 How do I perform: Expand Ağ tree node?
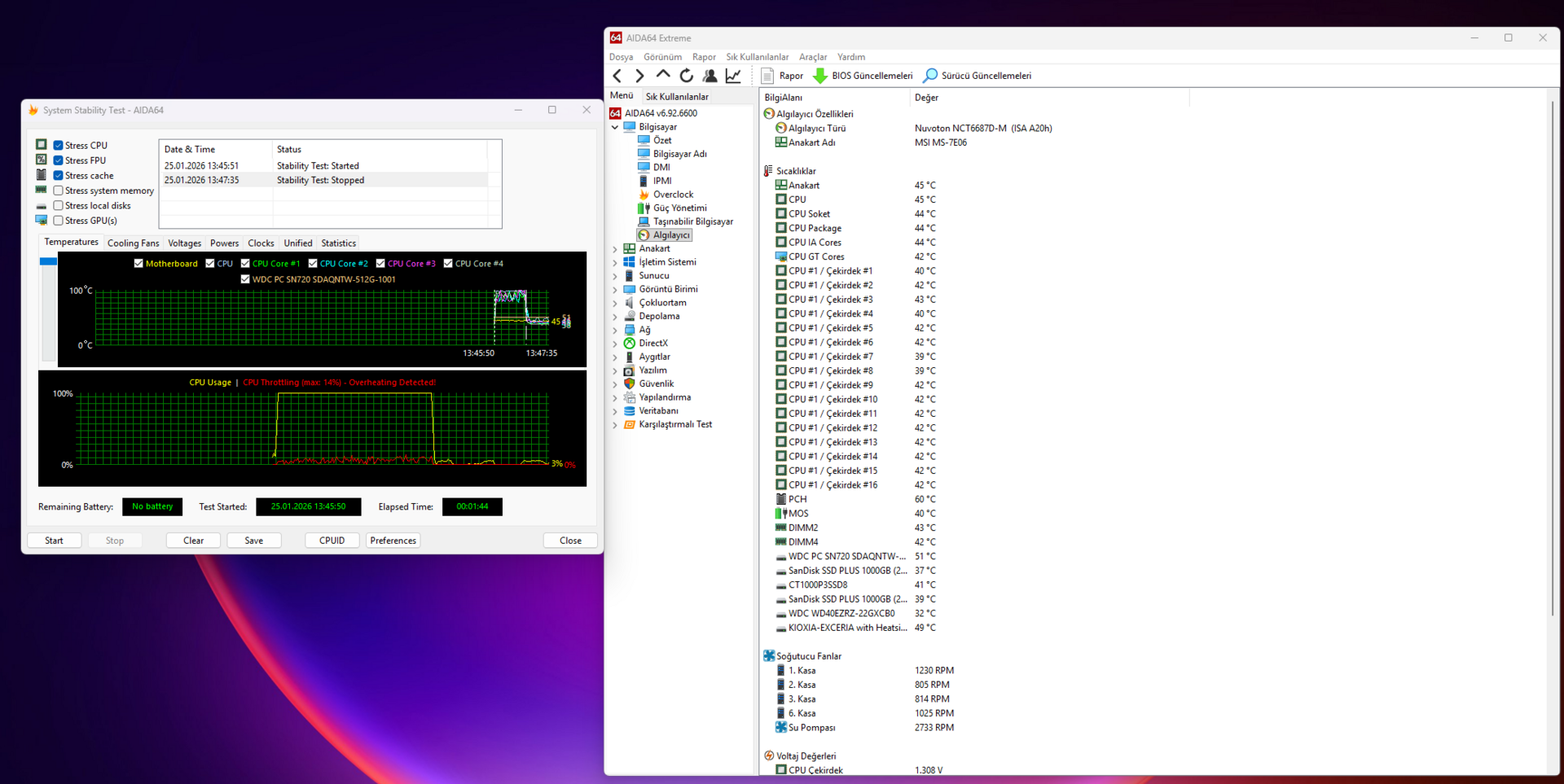[x=615, y=330]
